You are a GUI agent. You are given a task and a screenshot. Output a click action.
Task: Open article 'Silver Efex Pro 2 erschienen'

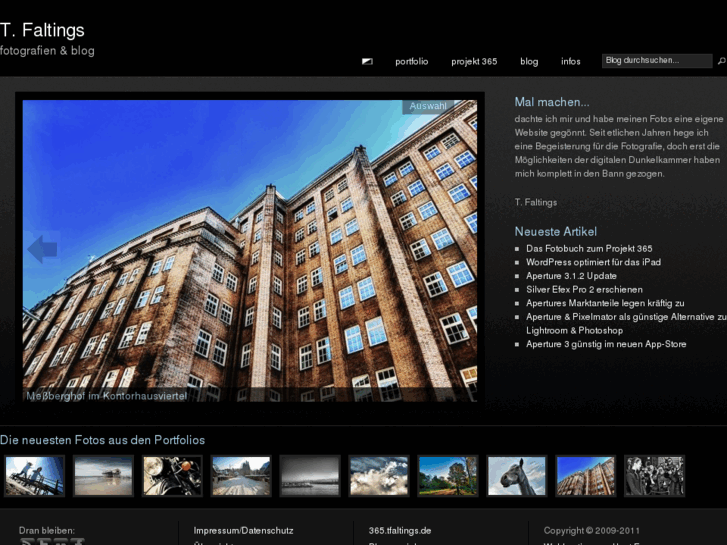pos(584,289)
